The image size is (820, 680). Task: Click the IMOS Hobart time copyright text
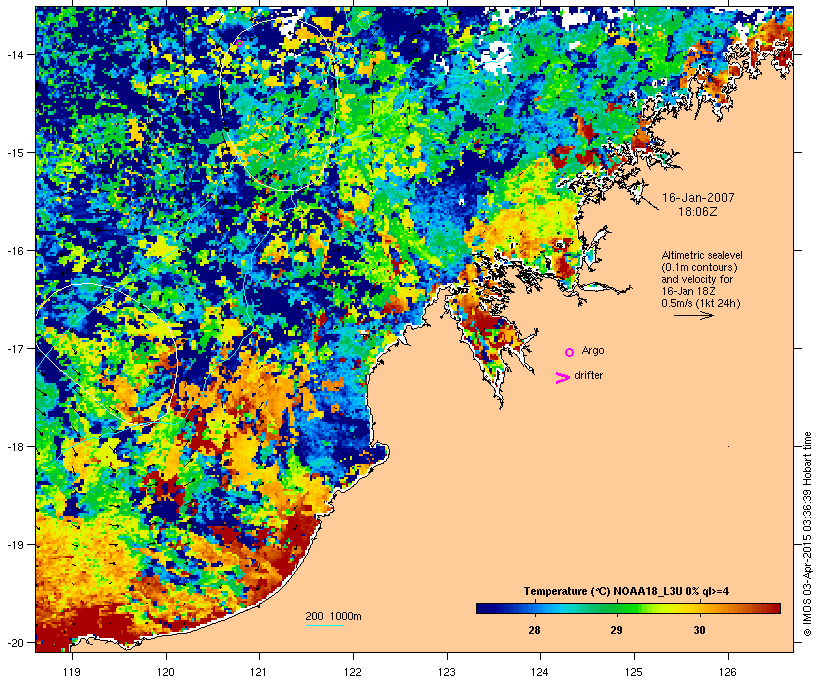[807, 534]
